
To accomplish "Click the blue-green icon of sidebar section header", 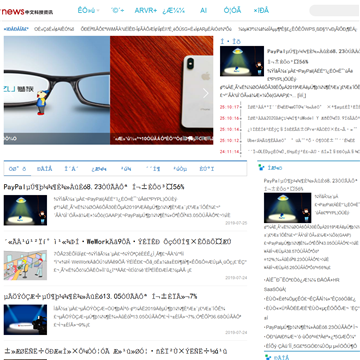I will [261, 168].
